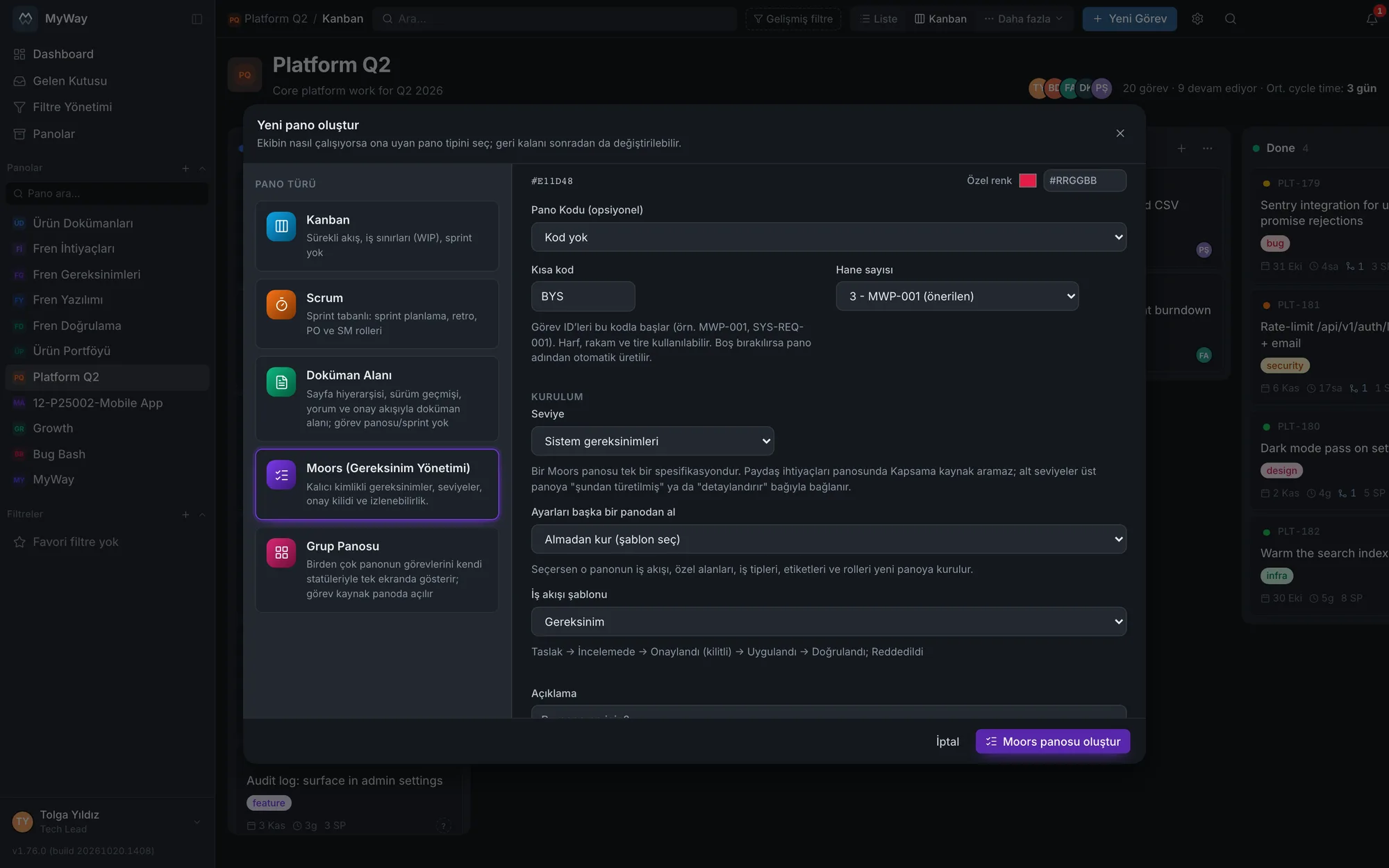Click the İptal button
Viewport: 1389px width, 868px height.
pos(947,742)
